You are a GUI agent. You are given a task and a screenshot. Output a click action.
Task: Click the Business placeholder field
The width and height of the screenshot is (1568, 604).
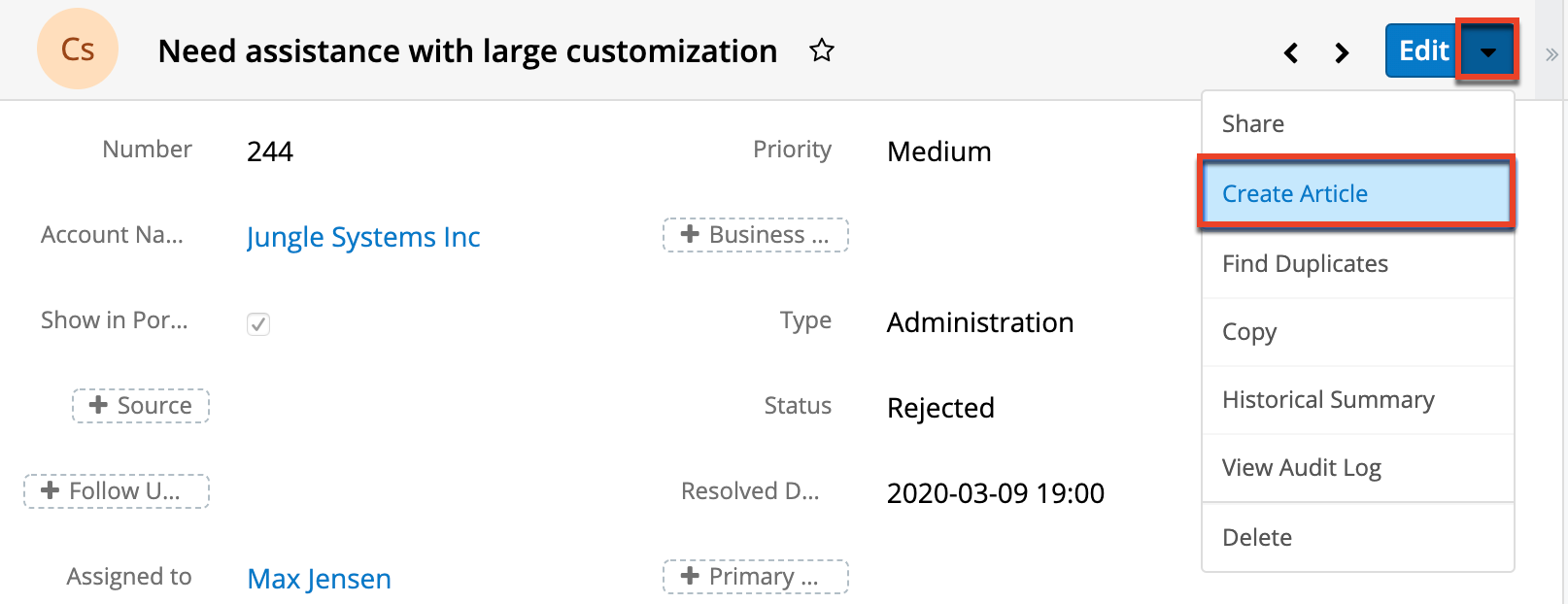[755, 235]
